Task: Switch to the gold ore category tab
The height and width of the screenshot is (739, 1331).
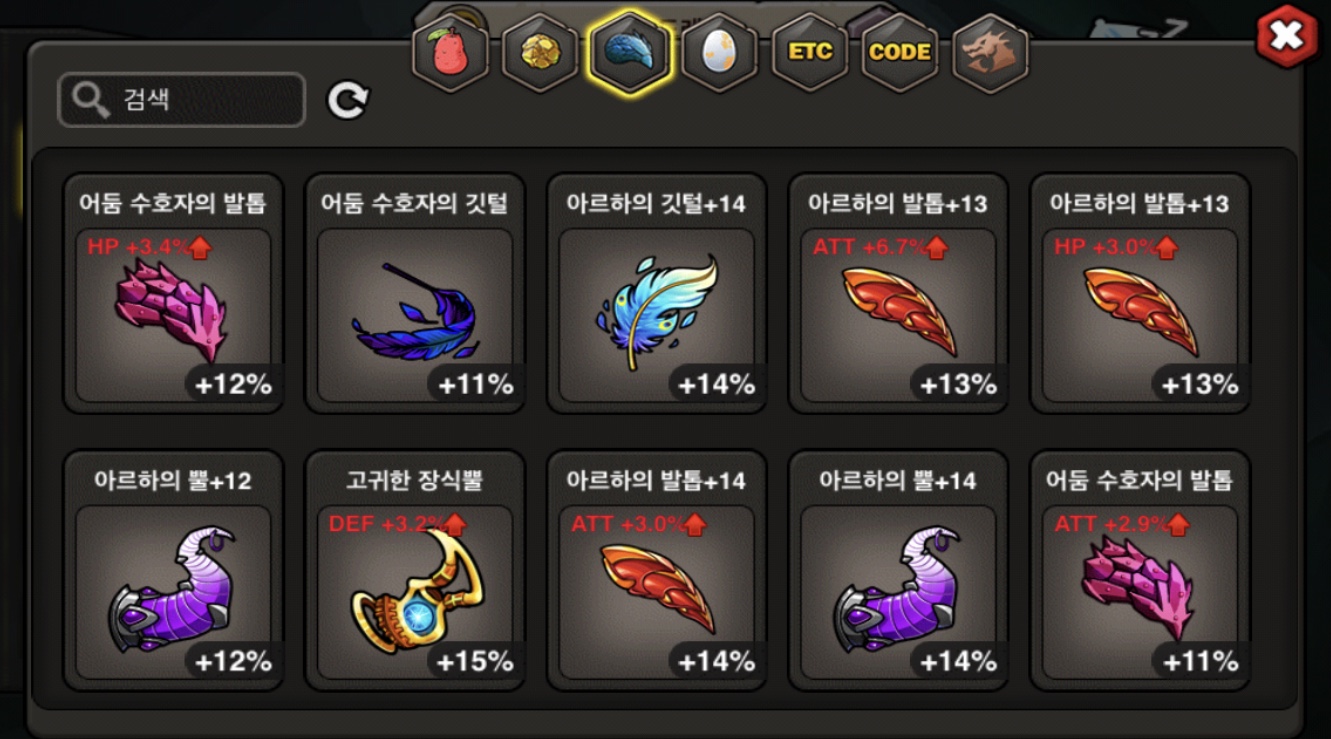Action: tap(540, 53)
